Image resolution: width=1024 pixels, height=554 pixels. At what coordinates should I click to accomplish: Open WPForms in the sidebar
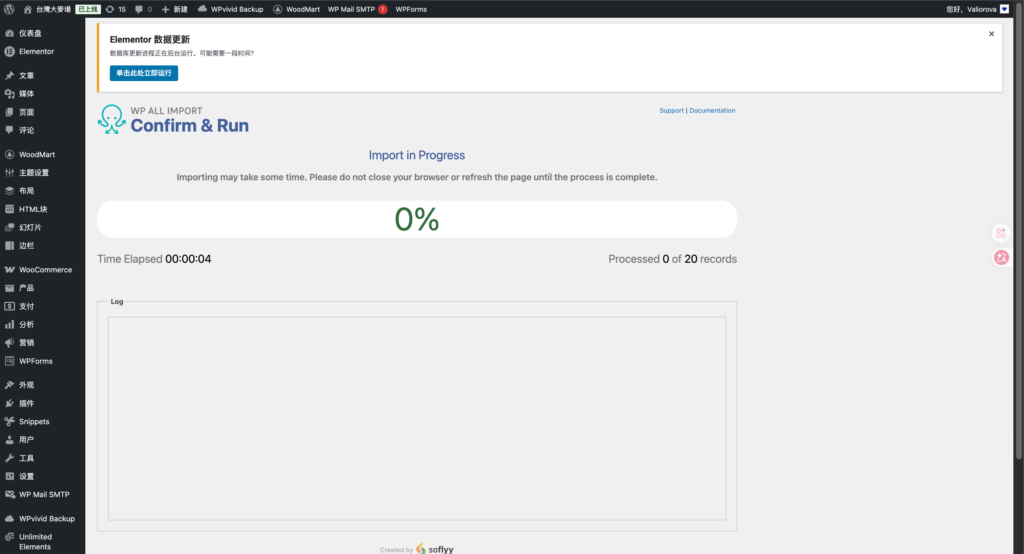35,361
